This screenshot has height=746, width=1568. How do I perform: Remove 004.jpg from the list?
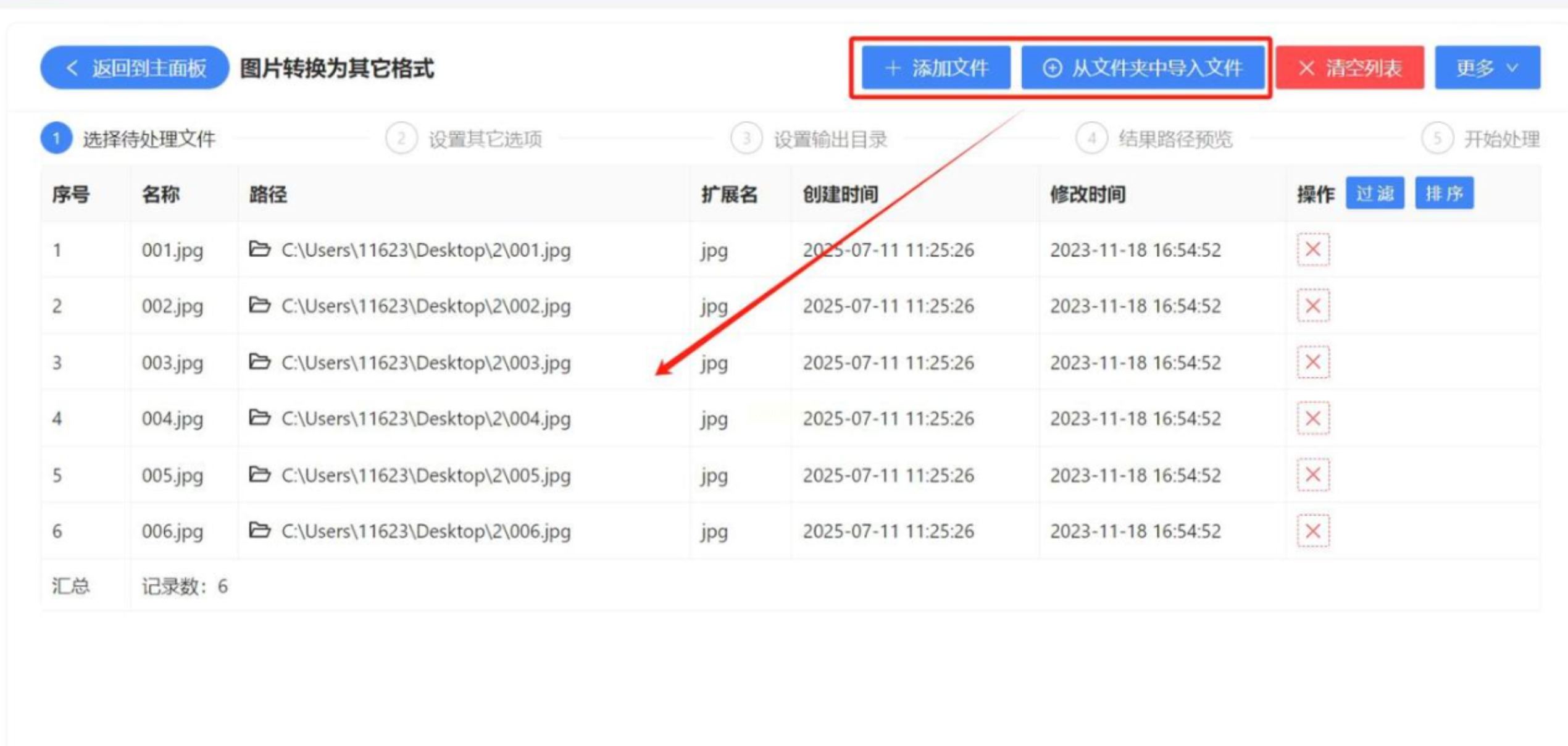point(1312,418)
